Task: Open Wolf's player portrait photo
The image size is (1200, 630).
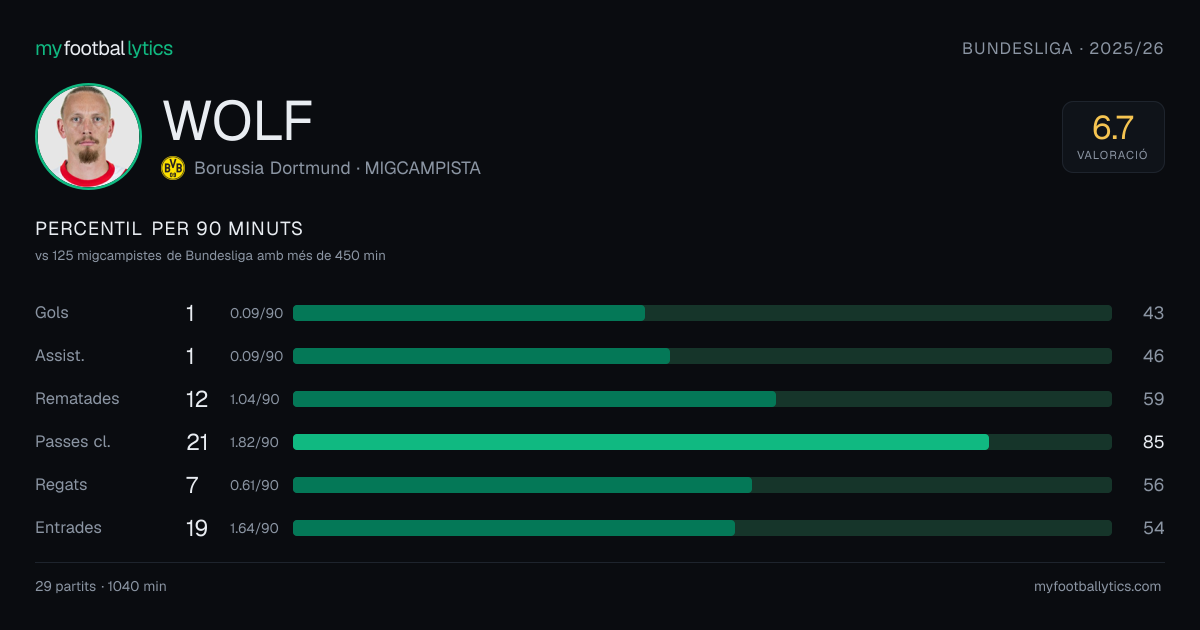Action: click(88, 136)
